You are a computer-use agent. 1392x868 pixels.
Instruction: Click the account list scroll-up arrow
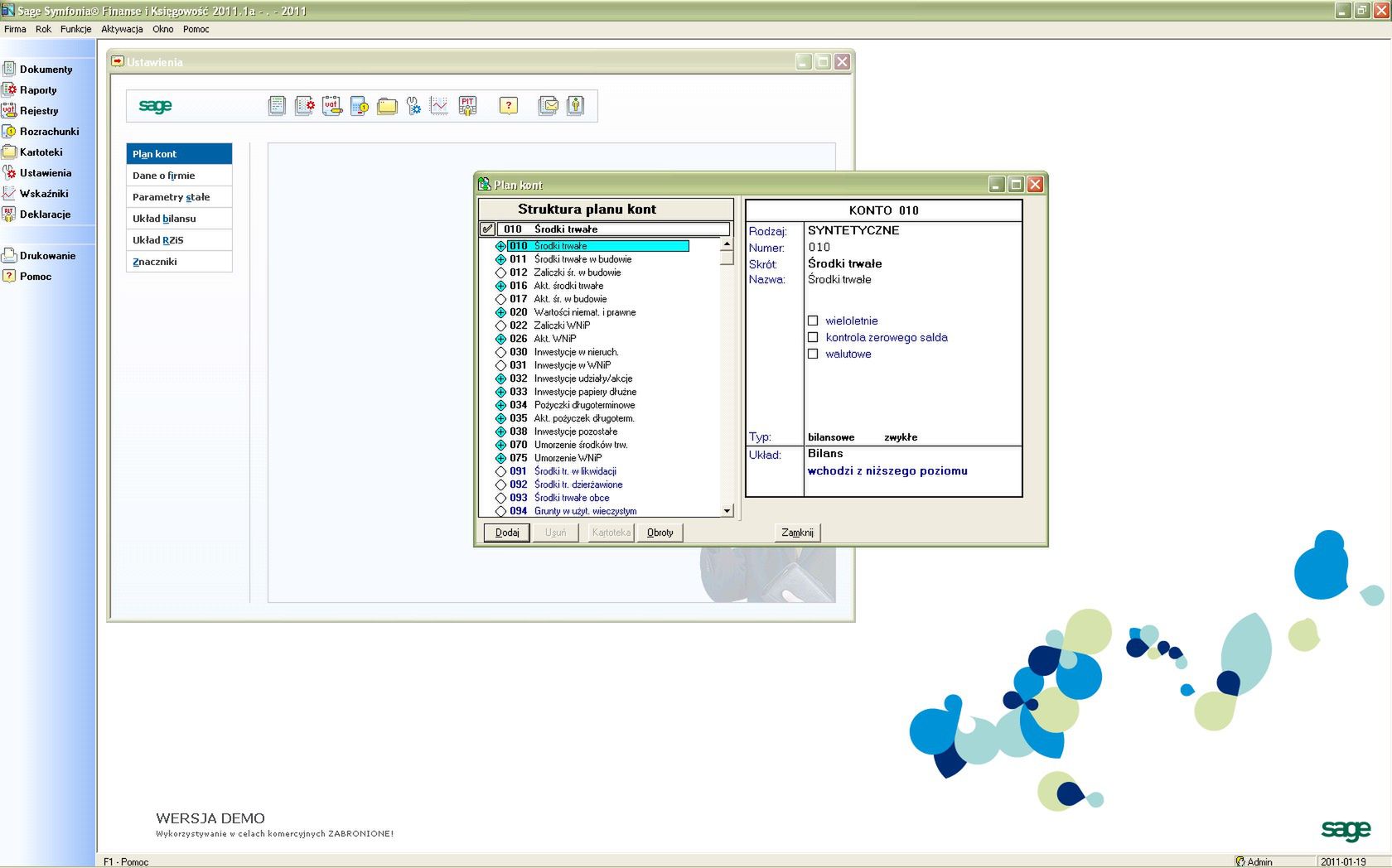pyautogui.click(x=727, y=244)
